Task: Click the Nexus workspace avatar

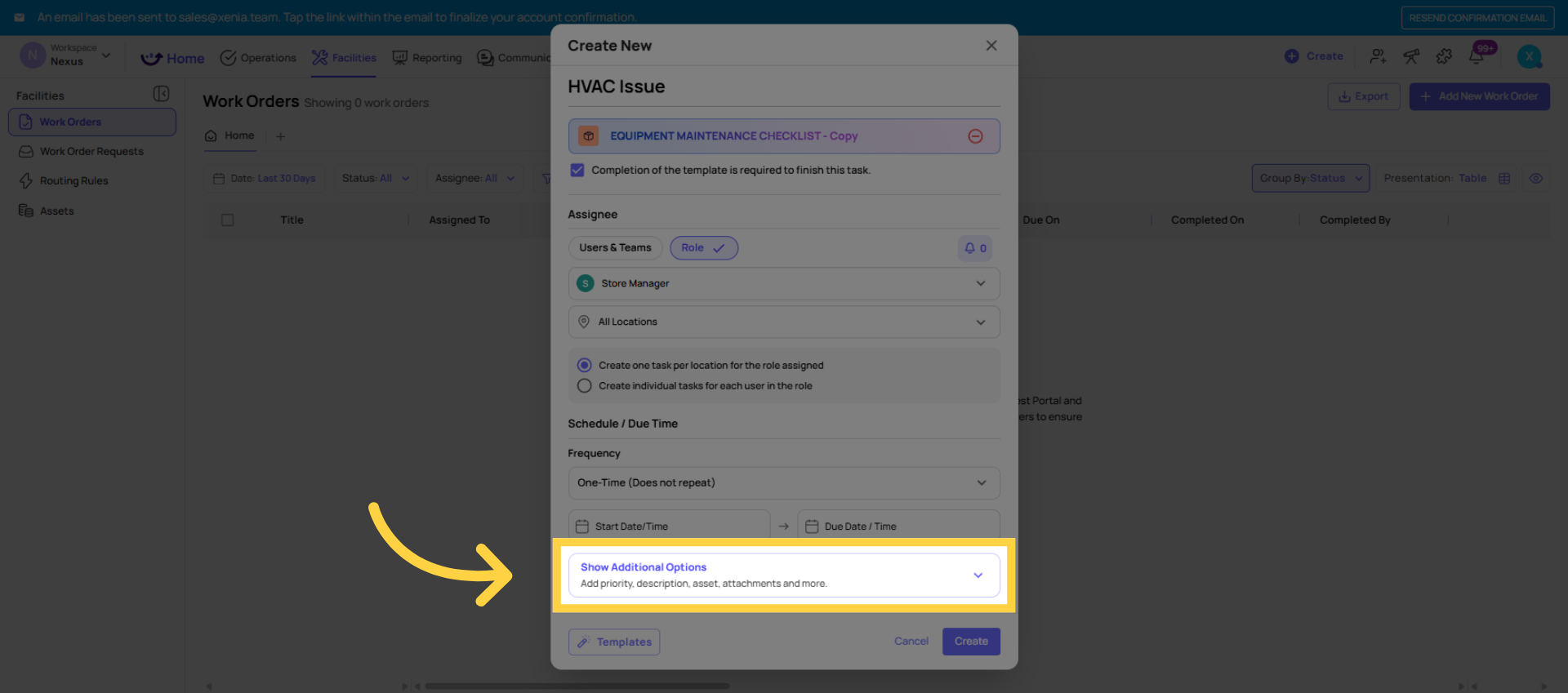Action: [32, 56]
